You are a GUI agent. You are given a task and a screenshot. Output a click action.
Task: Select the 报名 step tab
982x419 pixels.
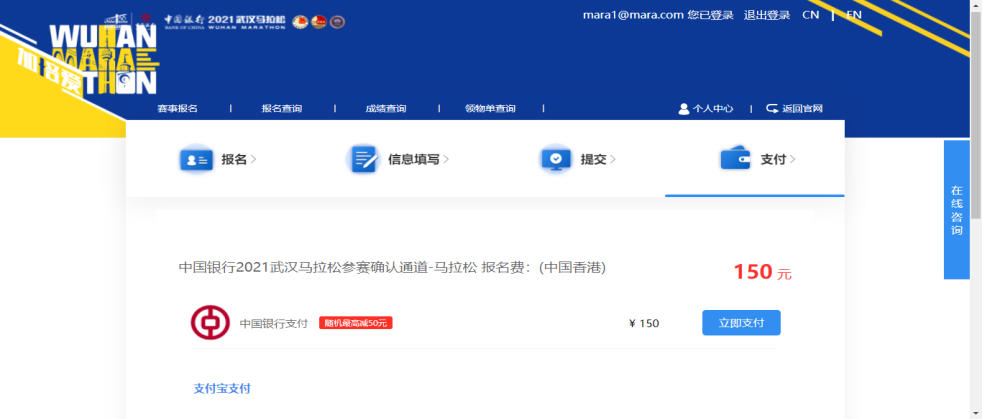219,160
